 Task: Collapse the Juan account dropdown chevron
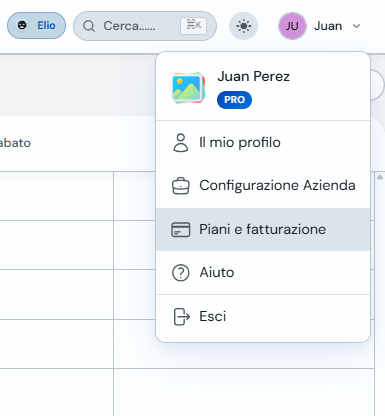click(356, 26)
